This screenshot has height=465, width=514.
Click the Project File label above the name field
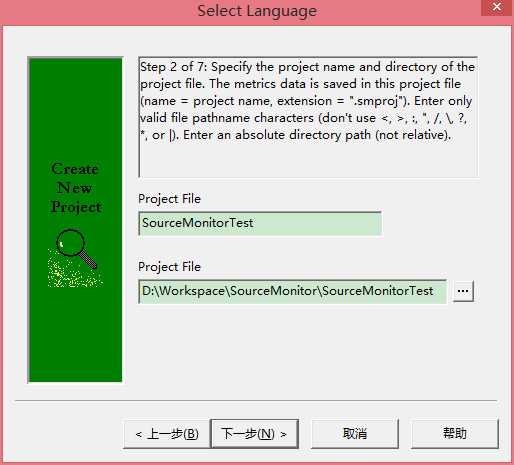169,199
